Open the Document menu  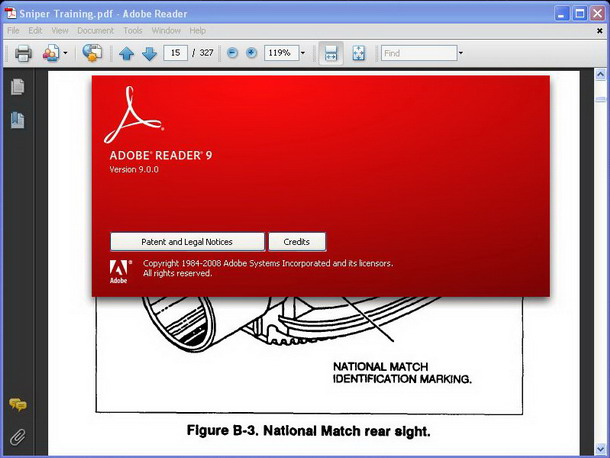click(95, 30)
